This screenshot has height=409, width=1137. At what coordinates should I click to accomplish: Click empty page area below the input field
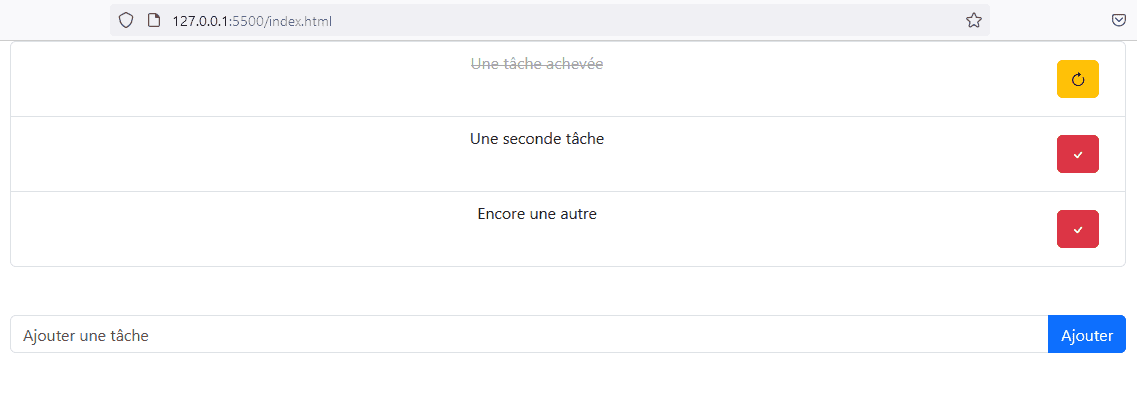[x=568, y=381]
